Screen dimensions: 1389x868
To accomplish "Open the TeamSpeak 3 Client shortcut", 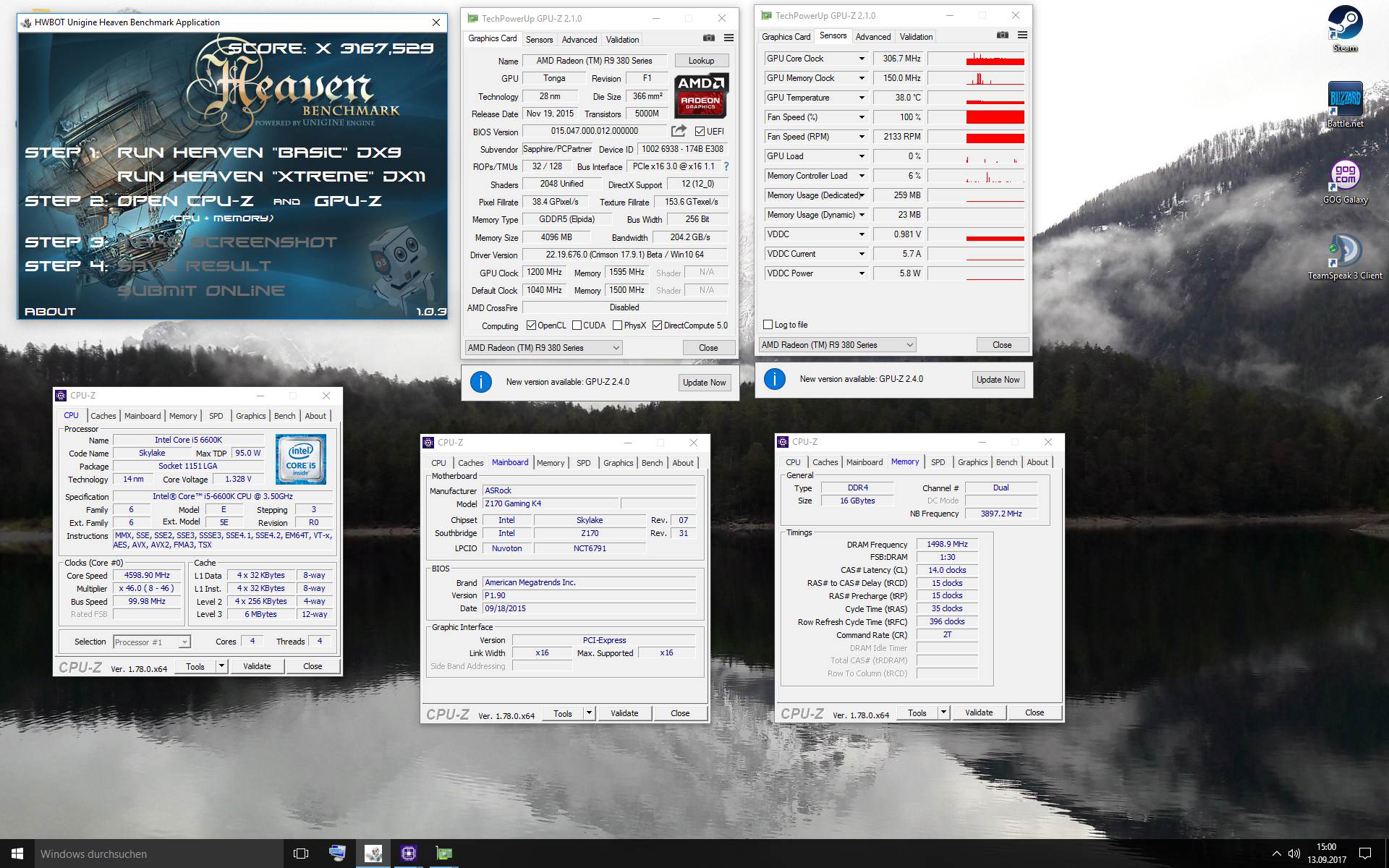I will click(1345, 257).
